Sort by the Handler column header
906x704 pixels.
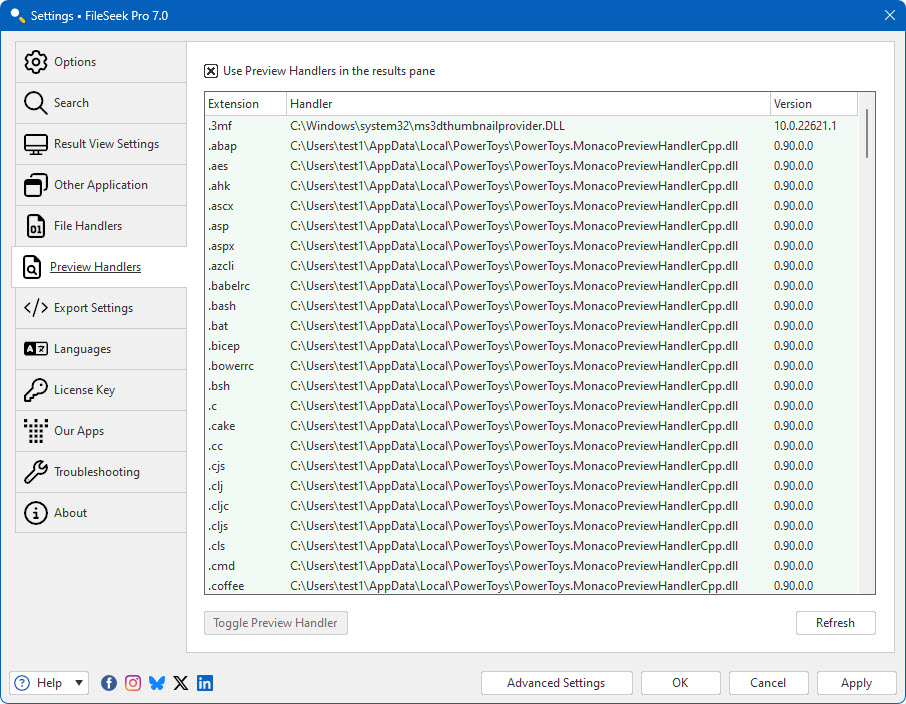click(528, 104)
